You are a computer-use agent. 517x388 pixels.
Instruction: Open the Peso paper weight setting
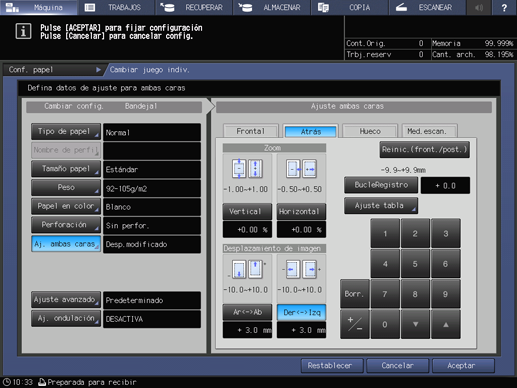(66, 187)
